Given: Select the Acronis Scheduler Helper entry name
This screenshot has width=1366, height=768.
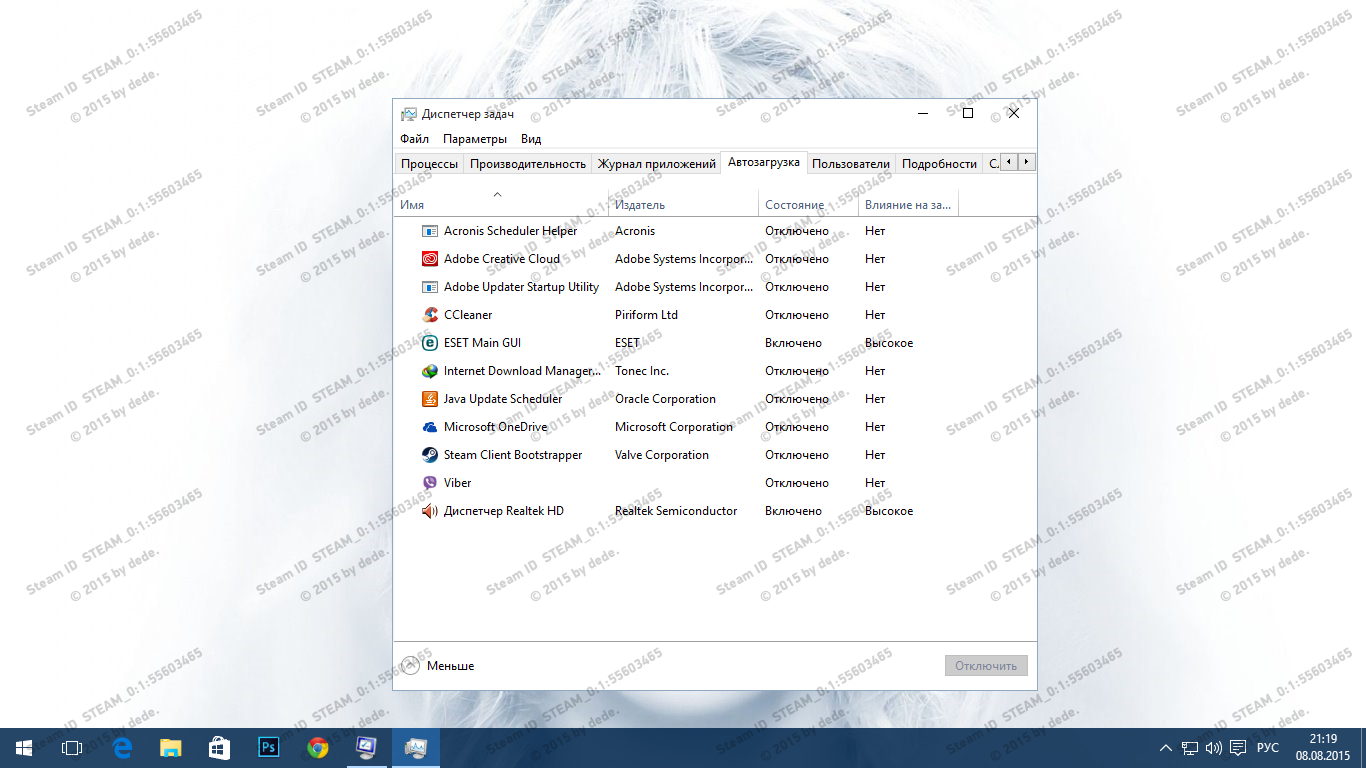Looking at the screenshot, I should coord(511,231).
